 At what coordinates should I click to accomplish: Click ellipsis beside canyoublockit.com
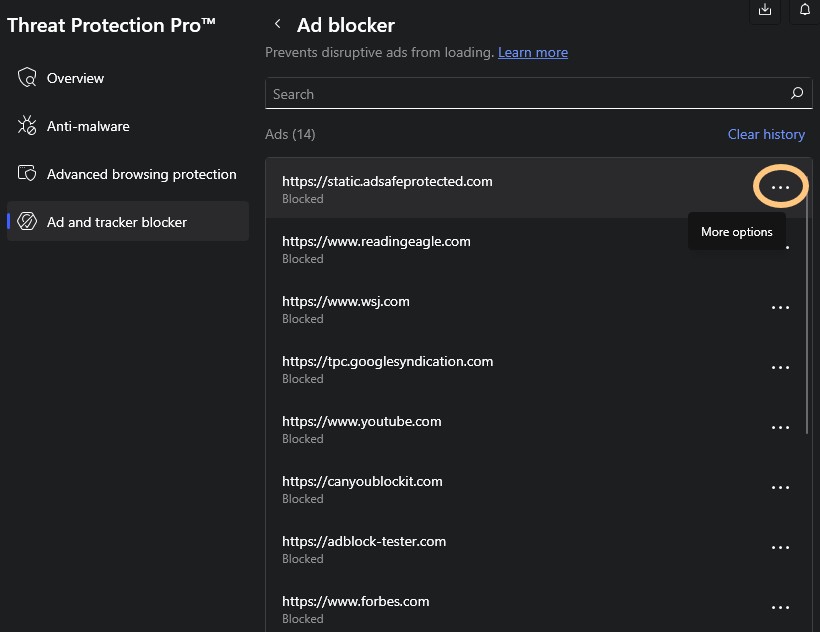[x=780, y=487]
